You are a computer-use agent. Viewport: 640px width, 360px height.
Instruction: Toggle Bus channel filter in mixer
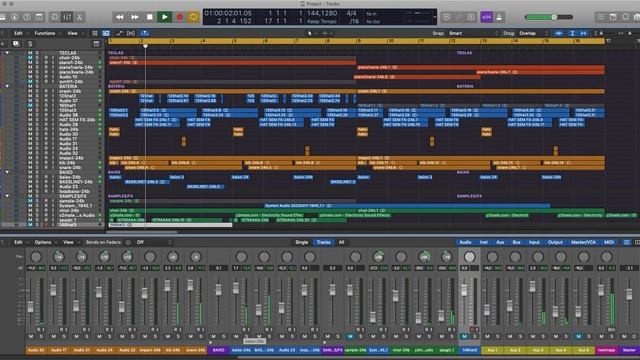coord(517,242)
